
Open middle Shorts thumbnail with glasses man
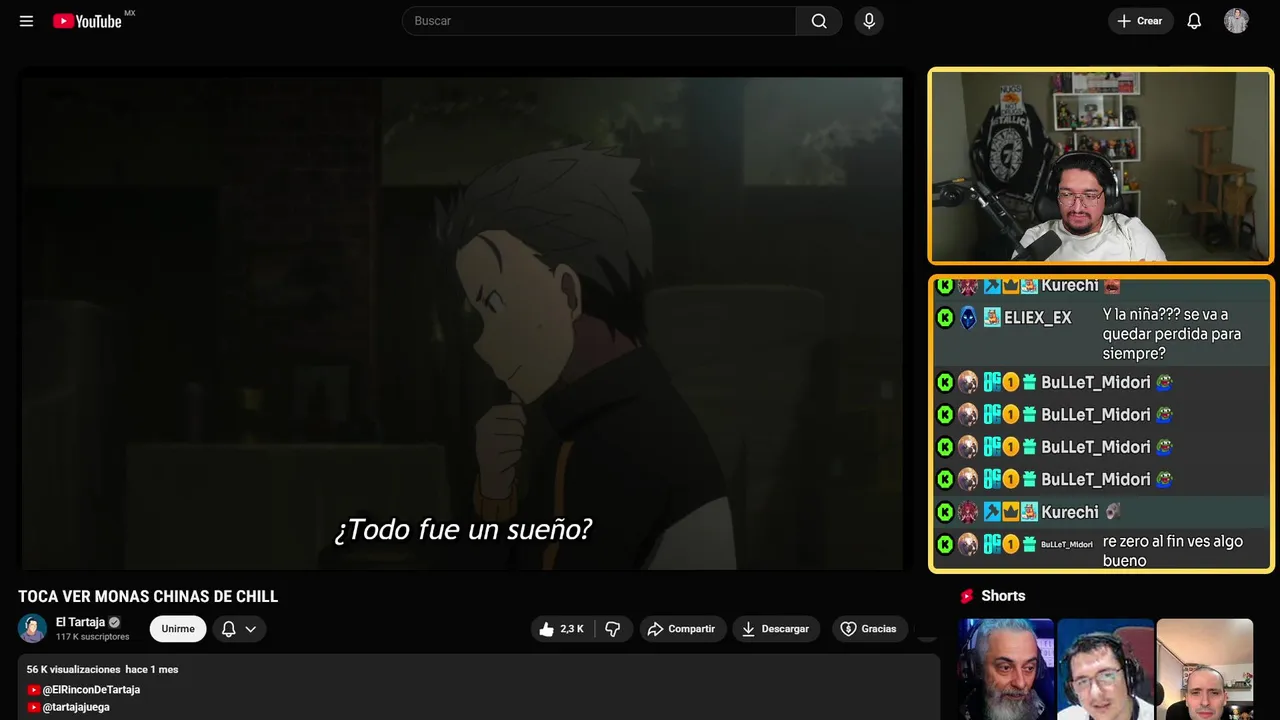[1105, 669]
